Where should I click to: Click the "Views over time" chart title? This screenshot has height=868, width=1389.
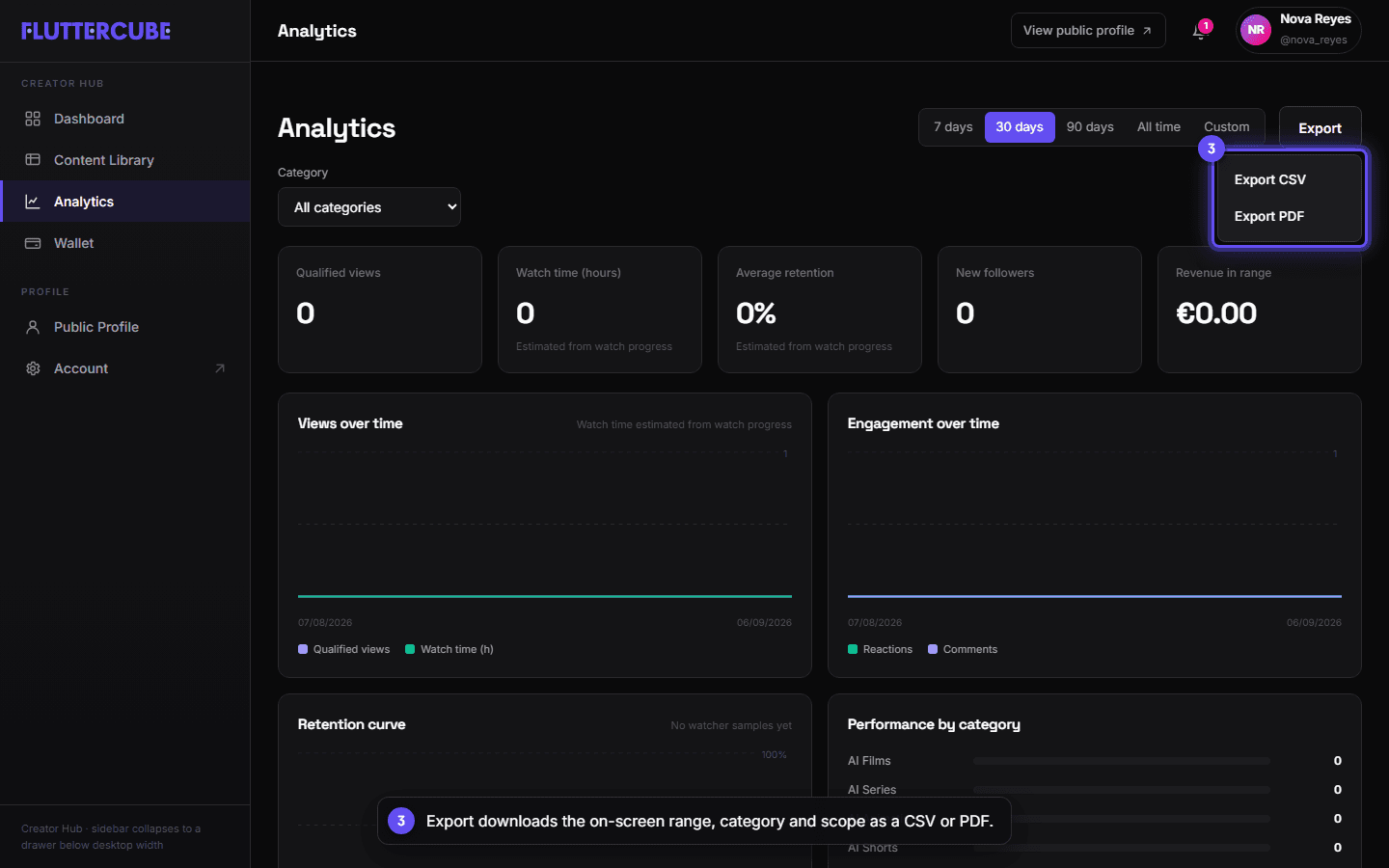point(350,423)
